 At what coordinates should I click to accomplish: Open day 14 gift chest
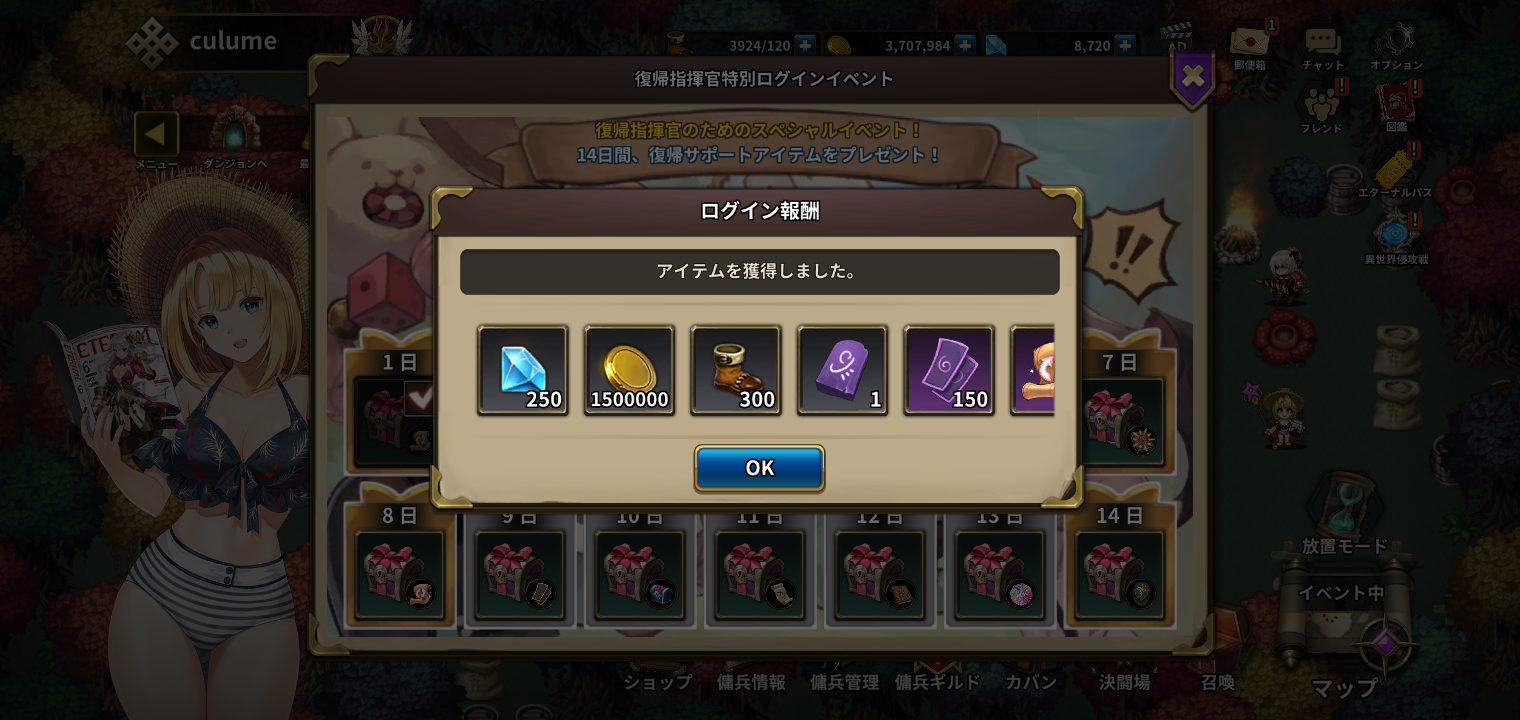pos(1119,575)
